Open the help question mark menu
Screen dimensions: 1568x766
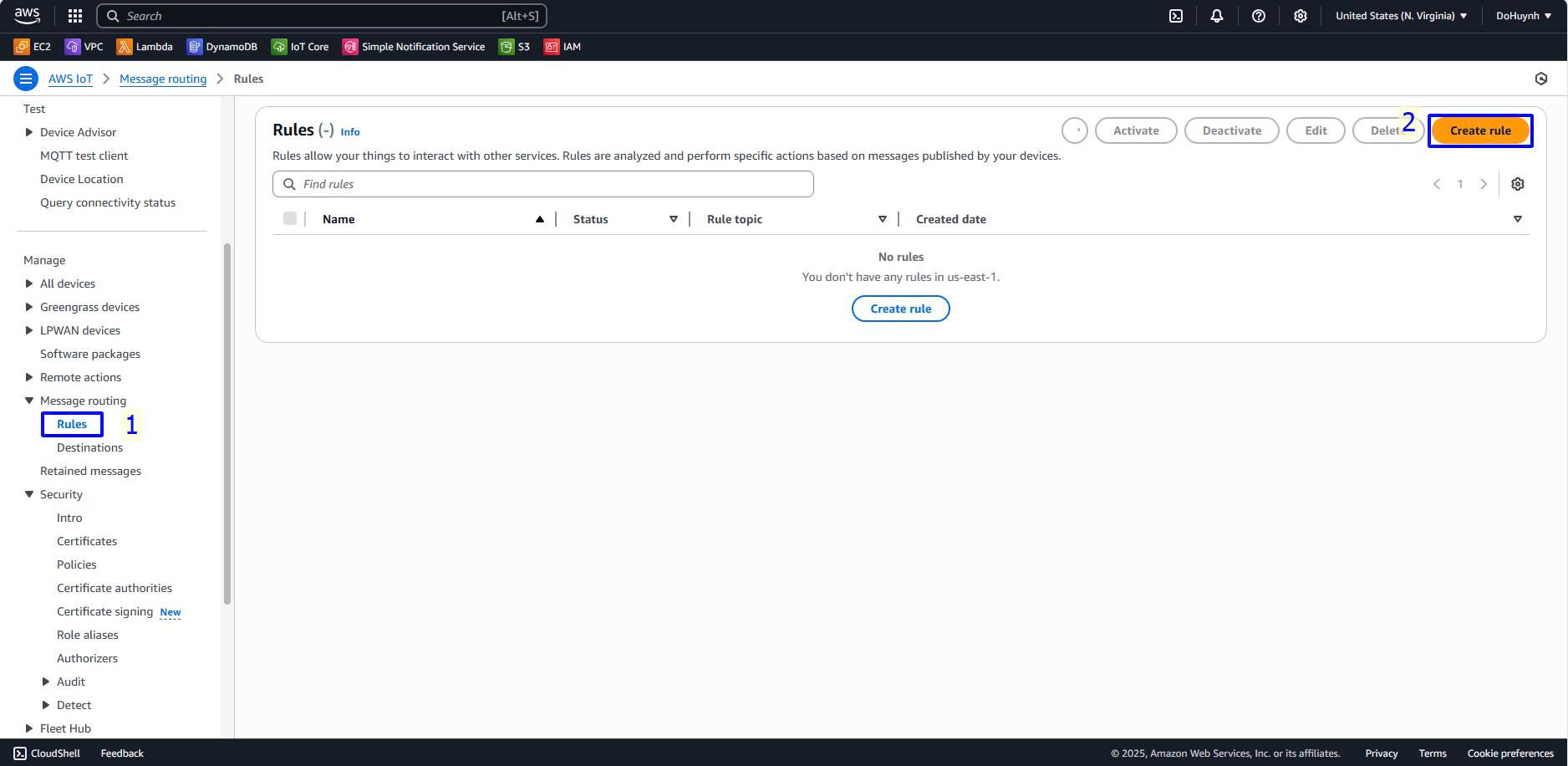[1258, 16]
